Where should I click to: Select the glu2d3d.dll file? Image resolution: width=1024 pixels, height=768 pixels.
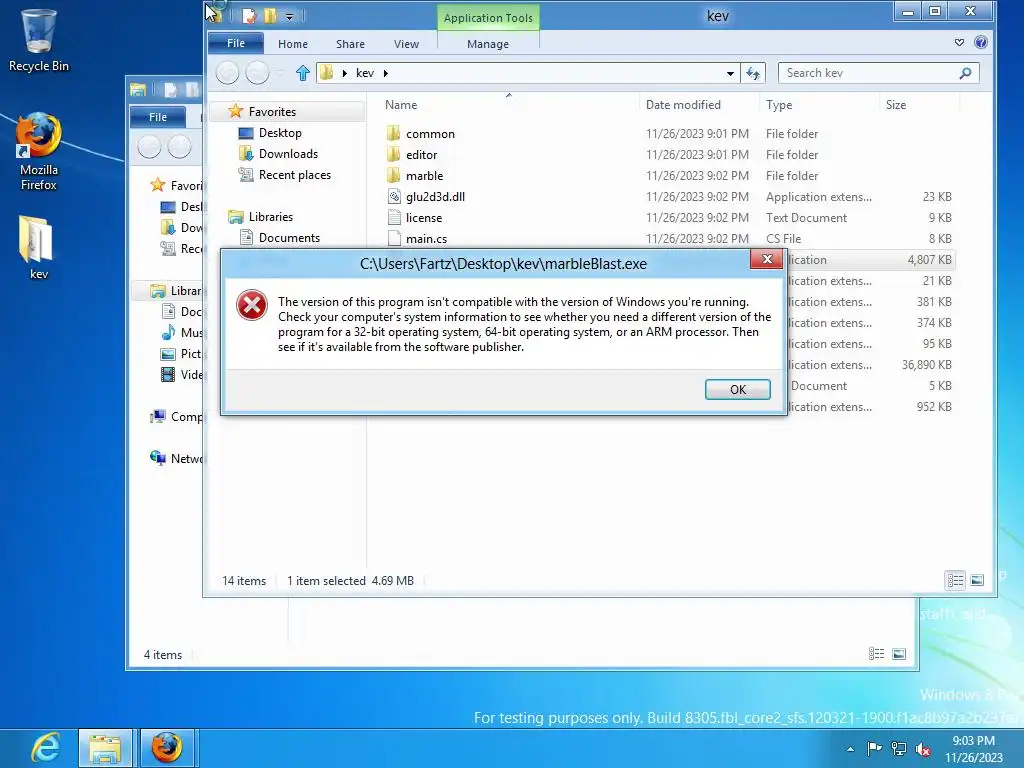pyautogui.click(x=435, y=197)
